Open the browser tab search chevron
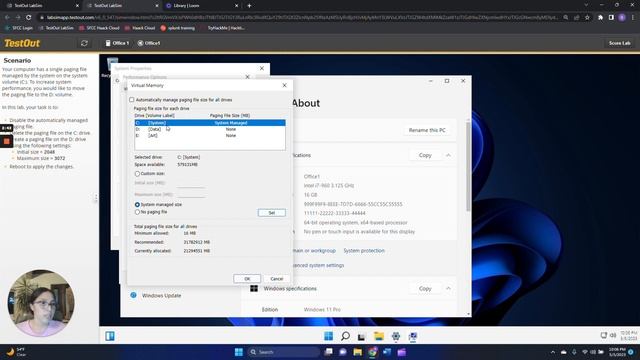Screen dimensions: 640x360 pyautogui.click(x=586, y=5)
